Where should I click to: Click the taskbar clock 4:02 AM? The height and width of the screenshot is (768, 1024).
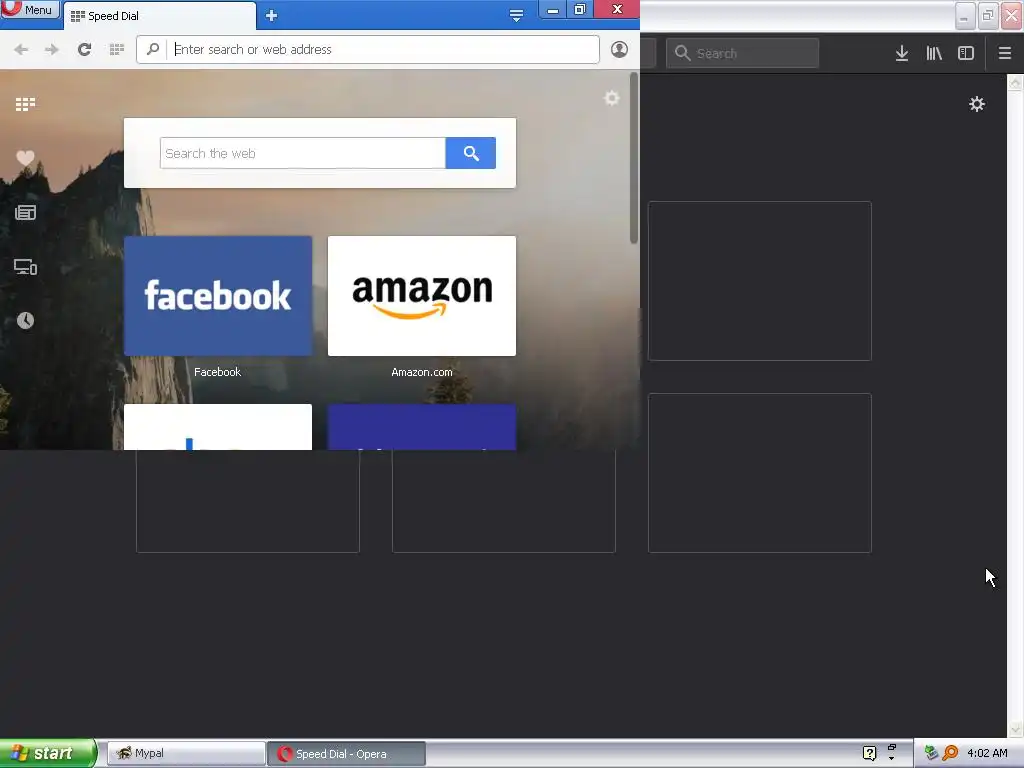tap(987, 753)
